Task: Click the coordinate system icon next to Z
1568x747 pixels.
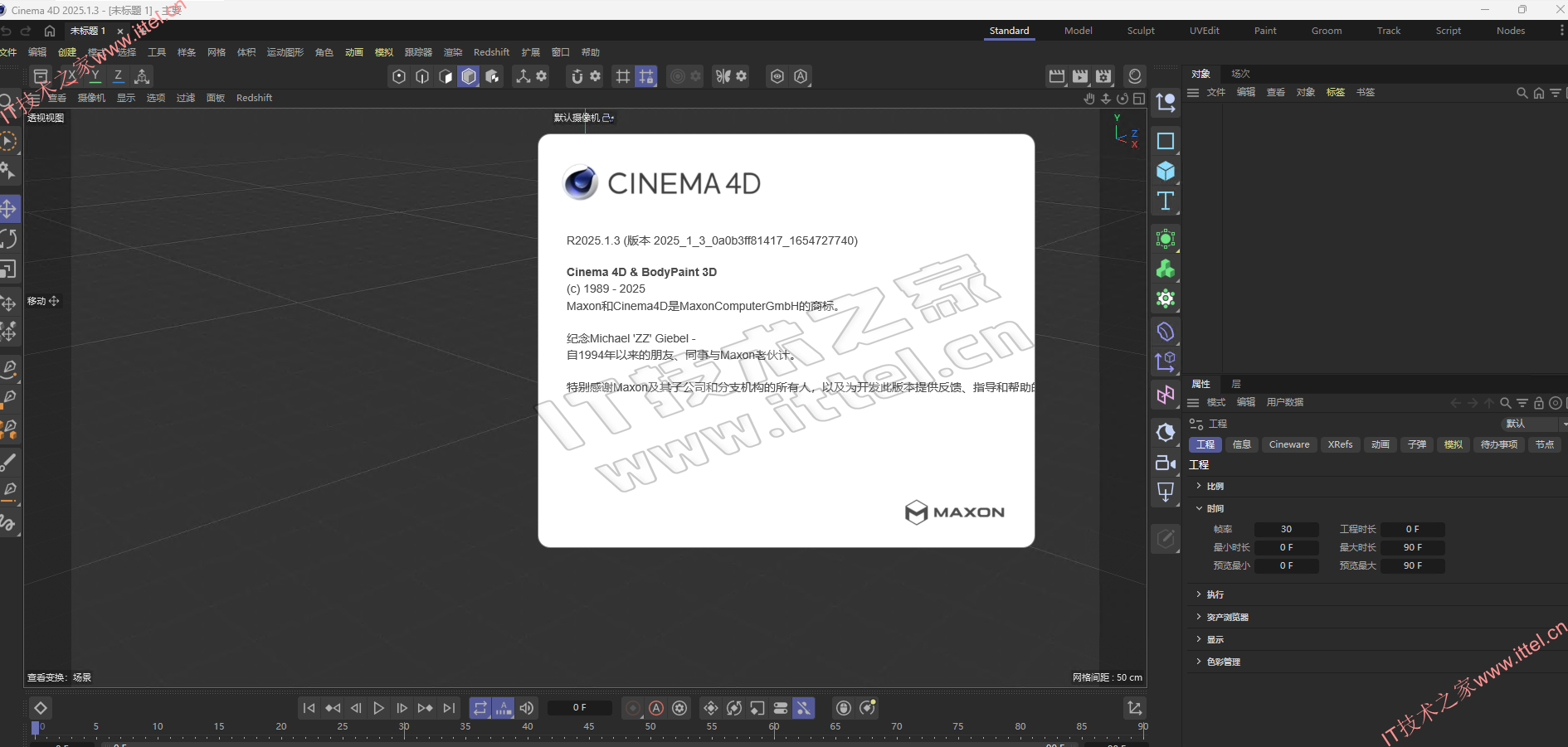Action: (x=142, y=76)
